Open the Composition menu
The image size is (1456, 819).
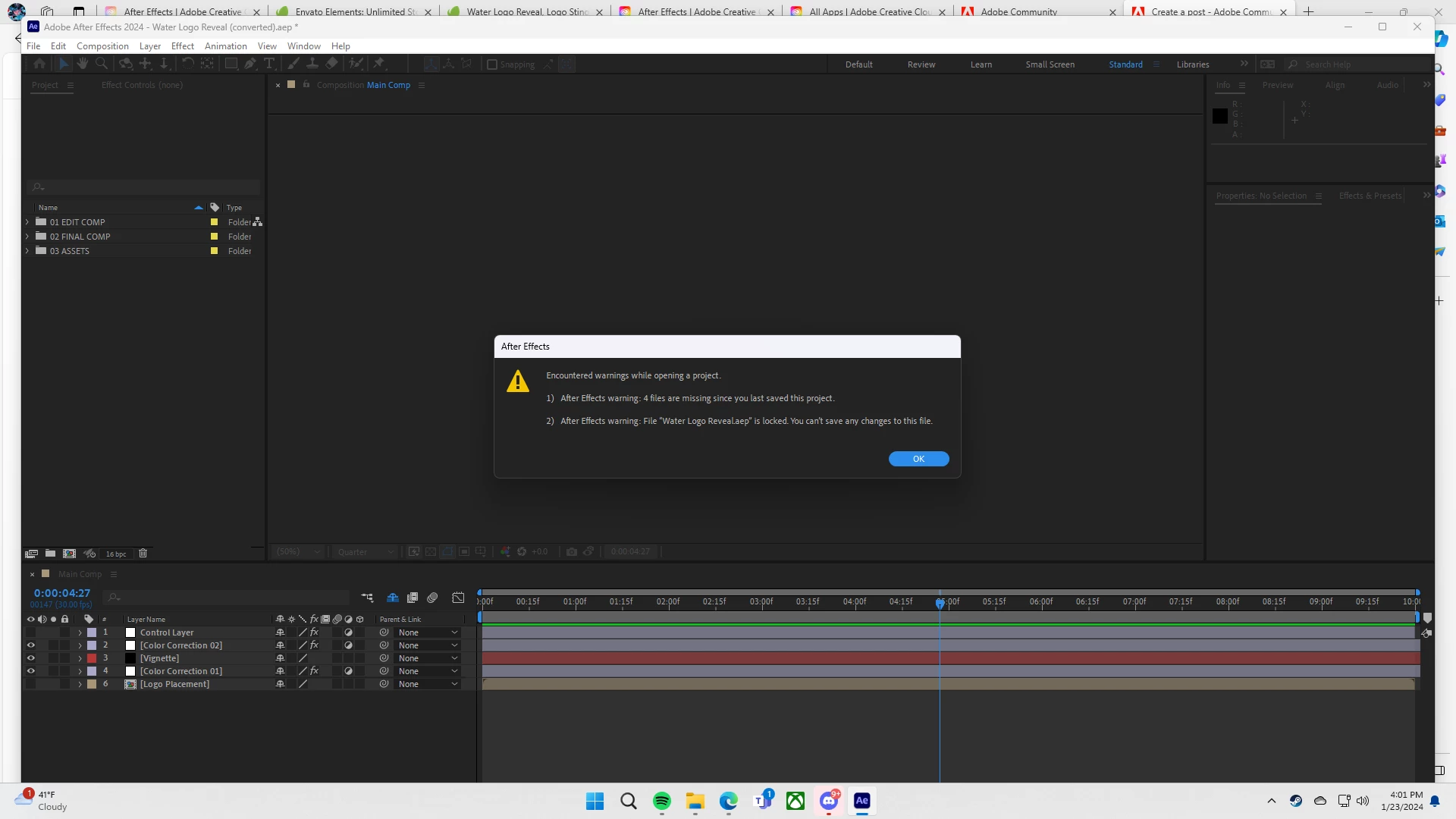pos(102,46)
